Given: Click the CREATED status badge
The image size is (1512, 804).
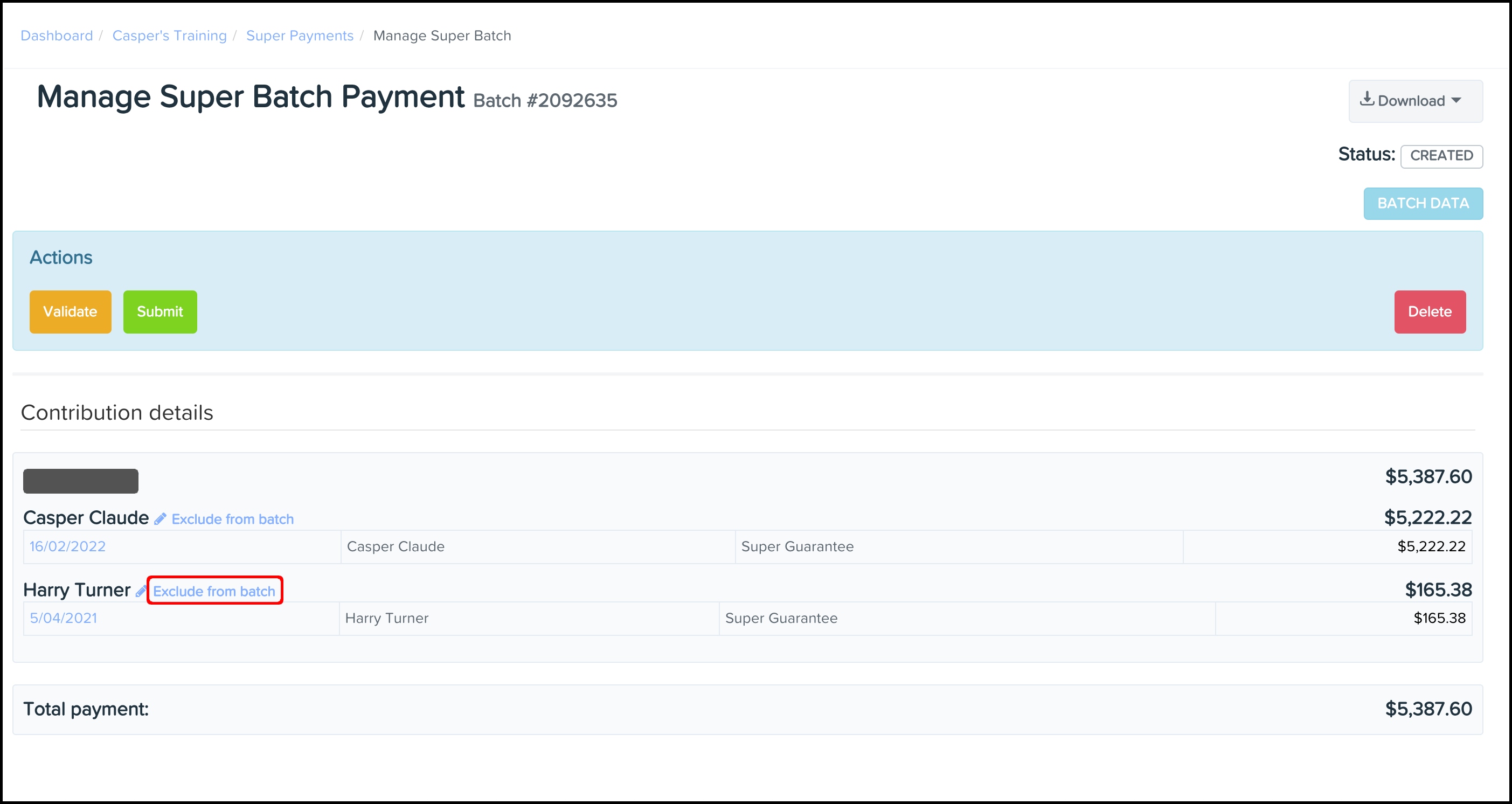Looking at the screenshot, I should [1441, 156].
